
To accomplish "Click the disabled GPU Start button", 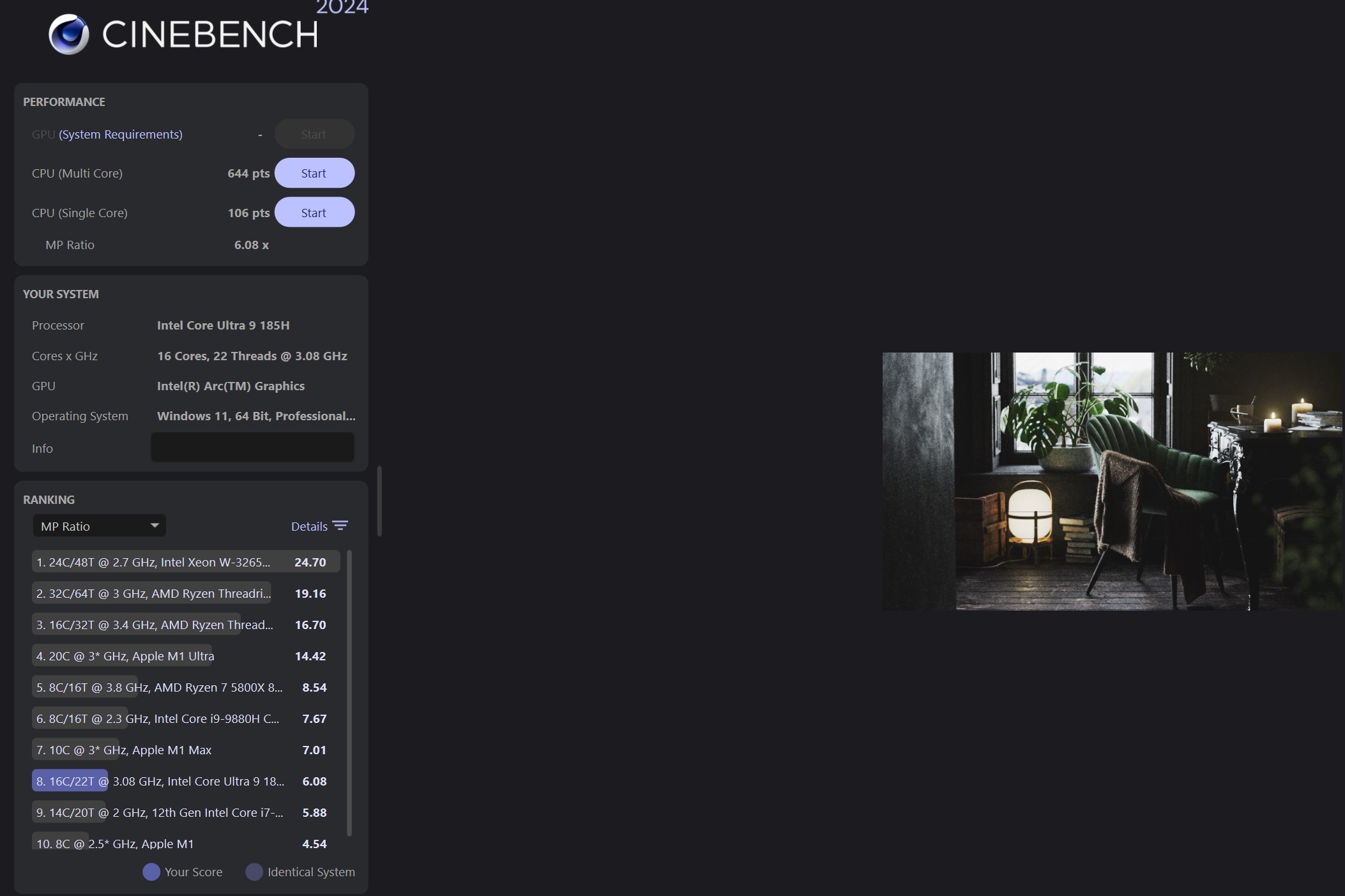I will pos(314,134).
